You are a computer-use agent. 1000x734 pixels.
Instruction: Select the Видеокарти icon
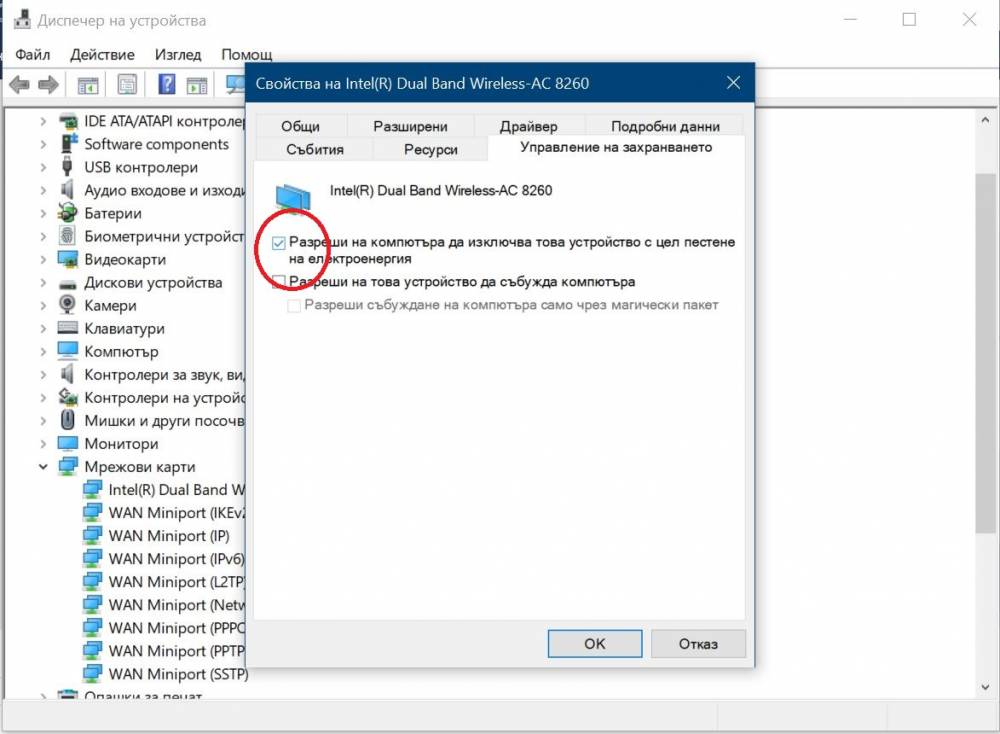[x=68, y=260]
